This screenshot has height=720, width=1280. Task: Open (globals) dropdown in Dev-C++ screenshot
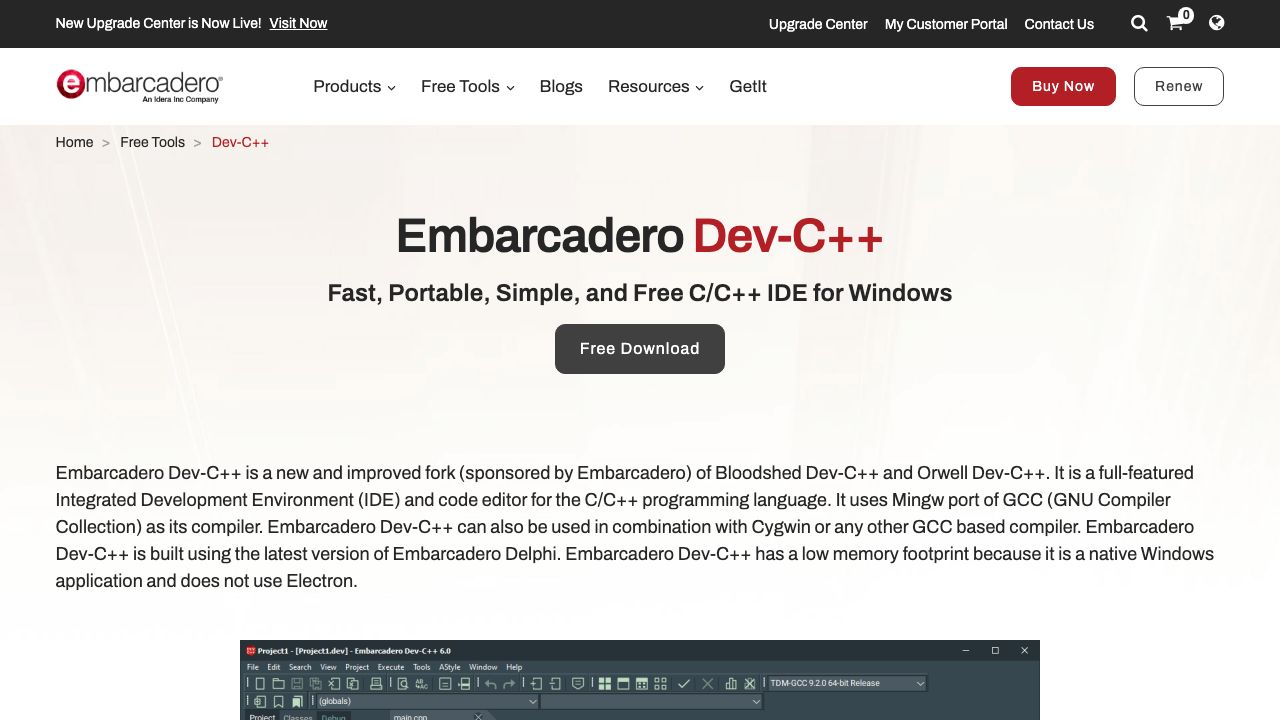tap(428, 701)
